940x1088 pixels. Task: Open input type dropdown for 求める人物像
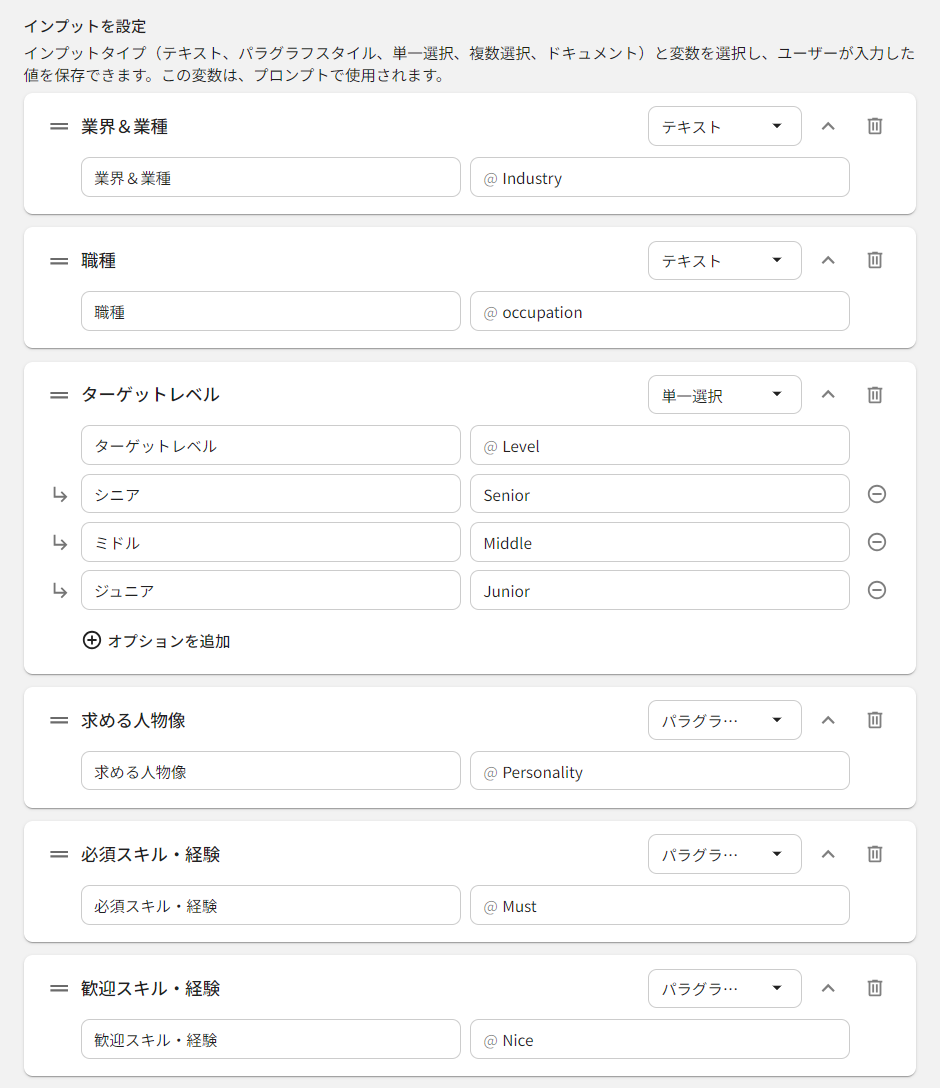pyautogui.click(x=724, y=720)
